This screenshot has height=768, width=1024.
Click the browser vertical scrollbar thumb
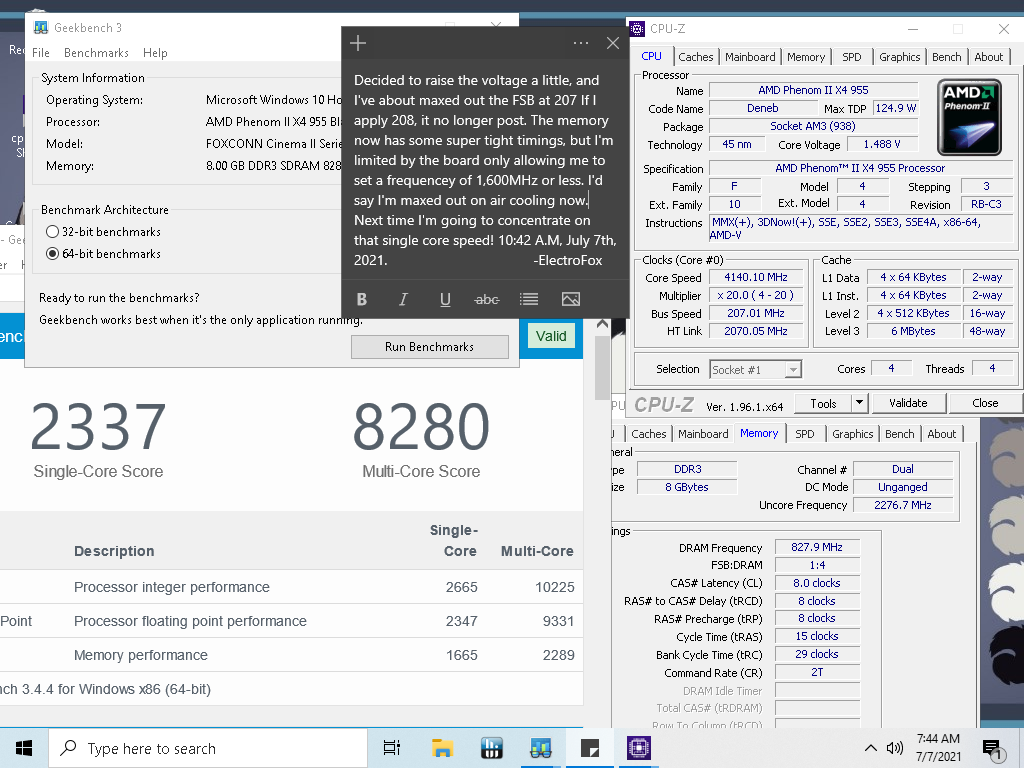(602, 367)
